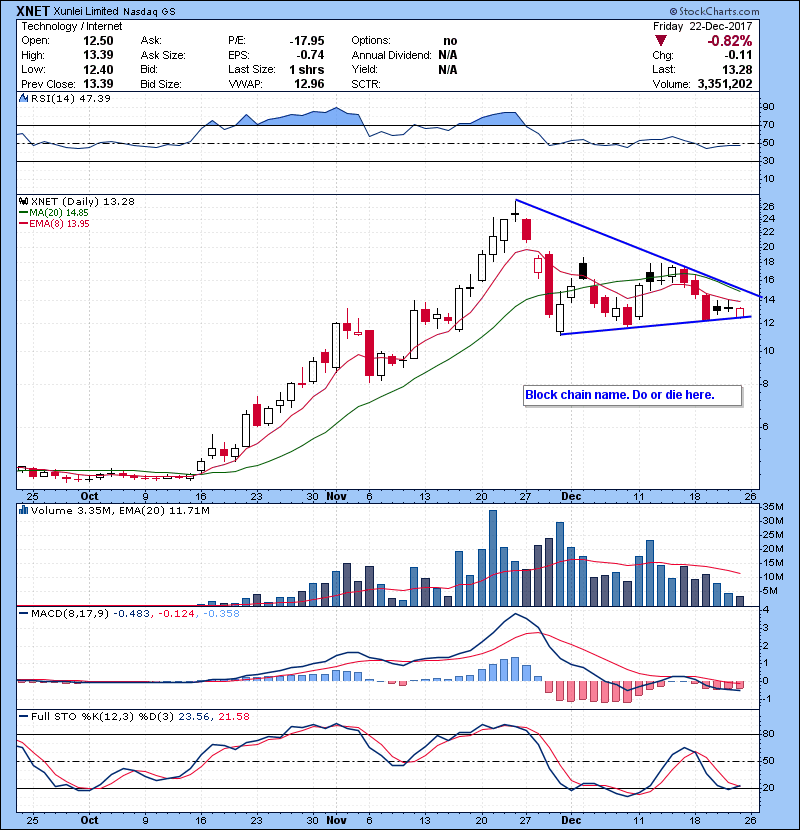800x830 pixels.
Task: Click the 35M volume axis label
Action: click(x=772, y=507)
